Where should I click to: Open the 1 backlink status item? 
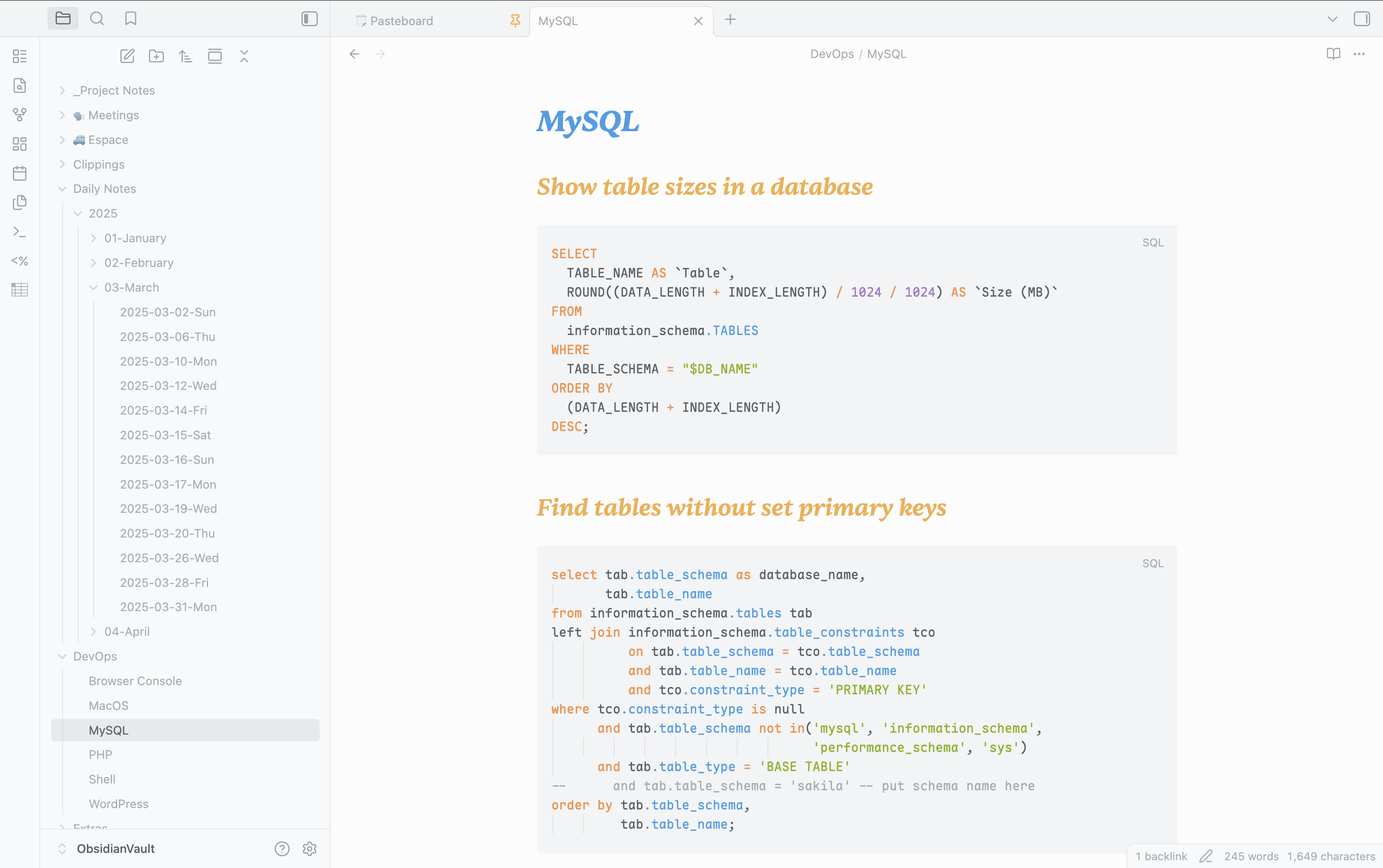[x=1161, y=857]
